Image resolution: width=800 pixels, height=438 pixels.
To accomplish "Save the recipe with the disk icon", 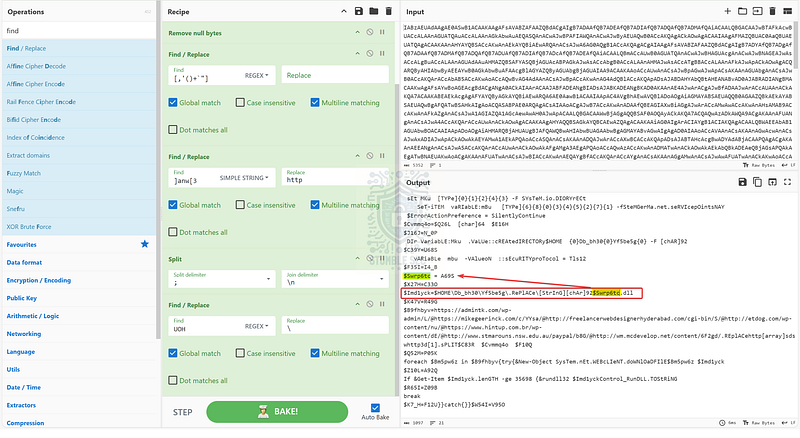I will [x=359, y=11].
